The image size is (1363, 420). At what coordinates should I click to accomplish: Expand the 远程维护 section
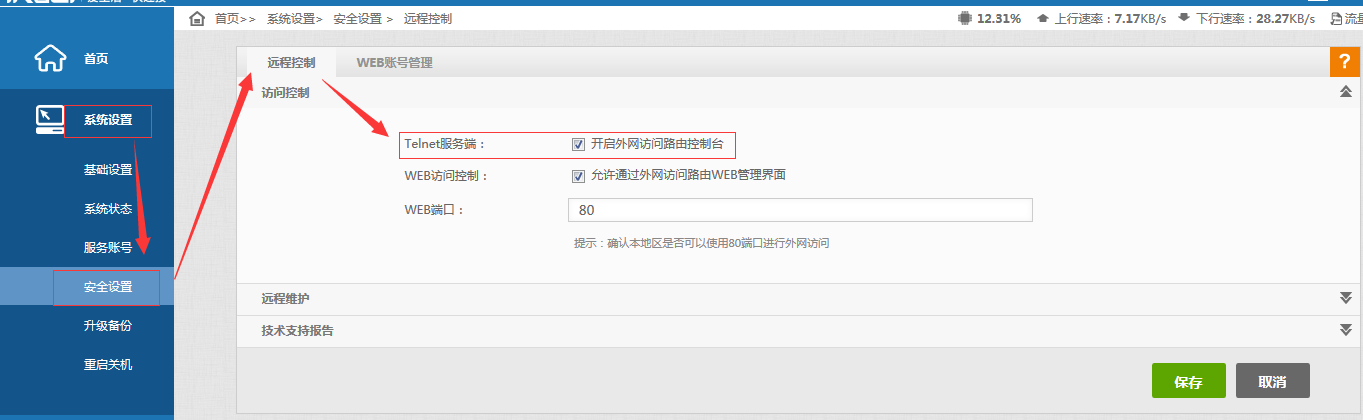1345,298
